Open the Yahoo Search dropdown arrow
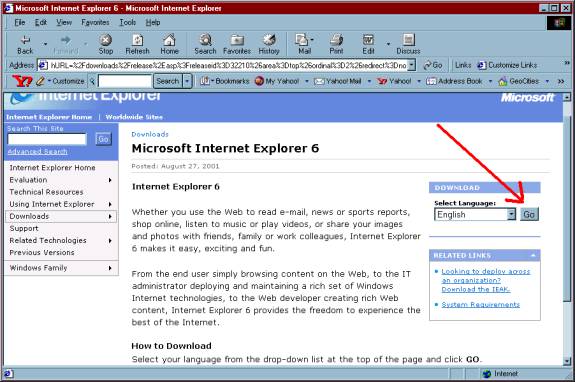 click(187, 81)
